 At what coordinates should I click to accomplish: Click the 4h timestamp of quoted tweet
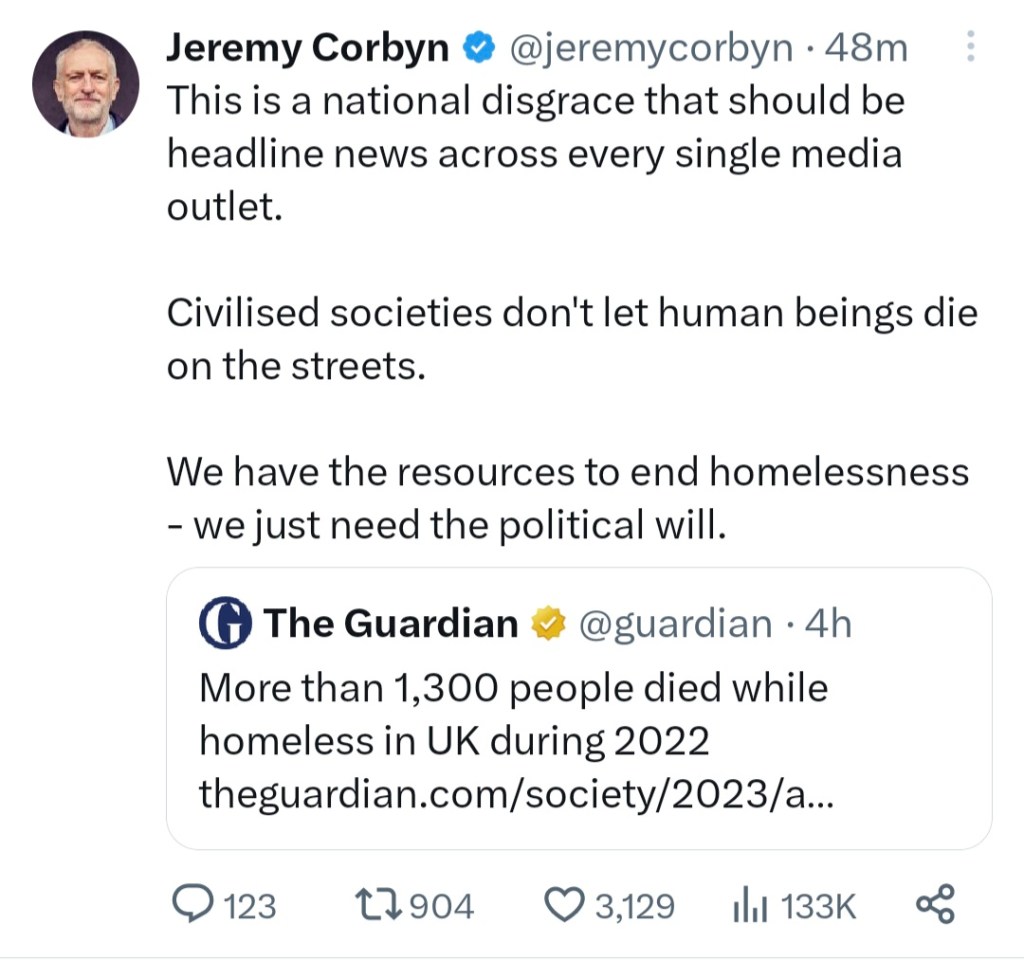[x=828, y=624]
